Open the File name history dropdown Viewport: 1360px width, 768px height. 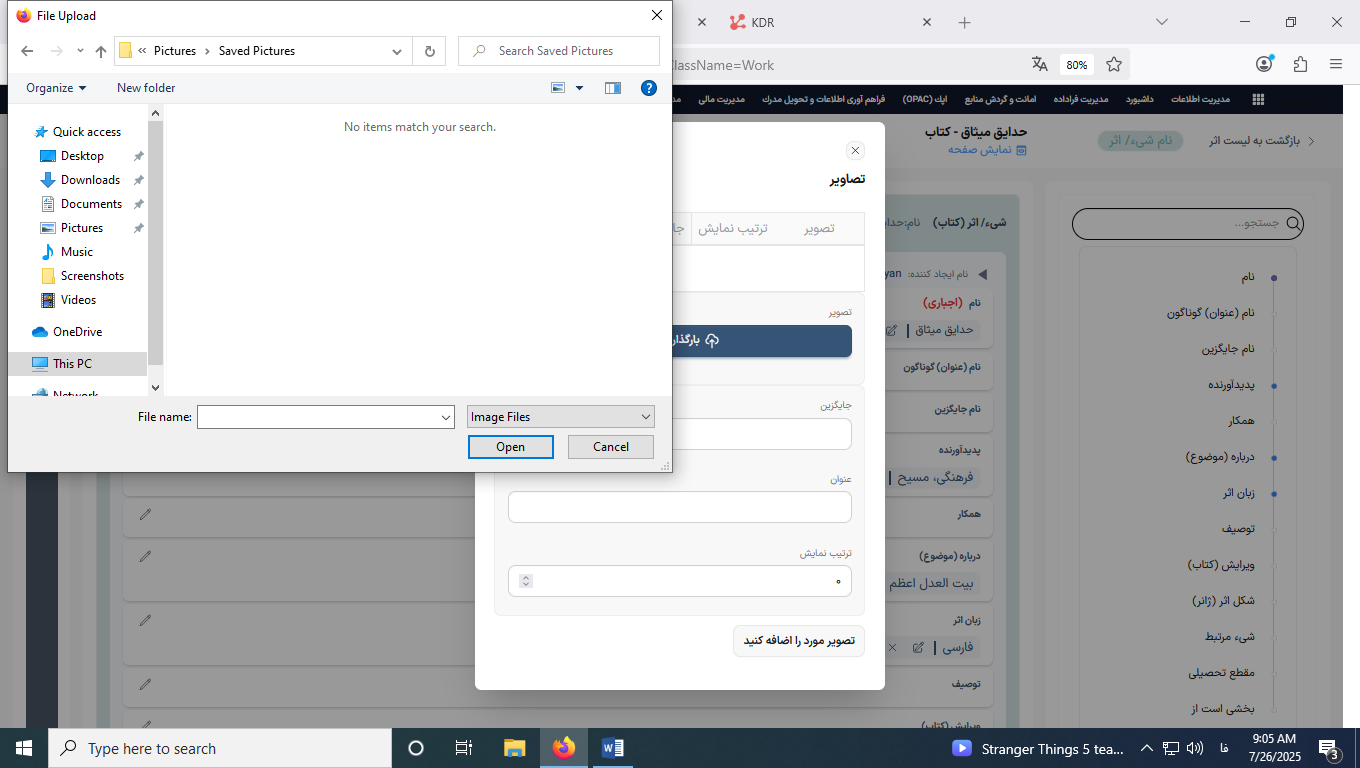click(446, 417)
